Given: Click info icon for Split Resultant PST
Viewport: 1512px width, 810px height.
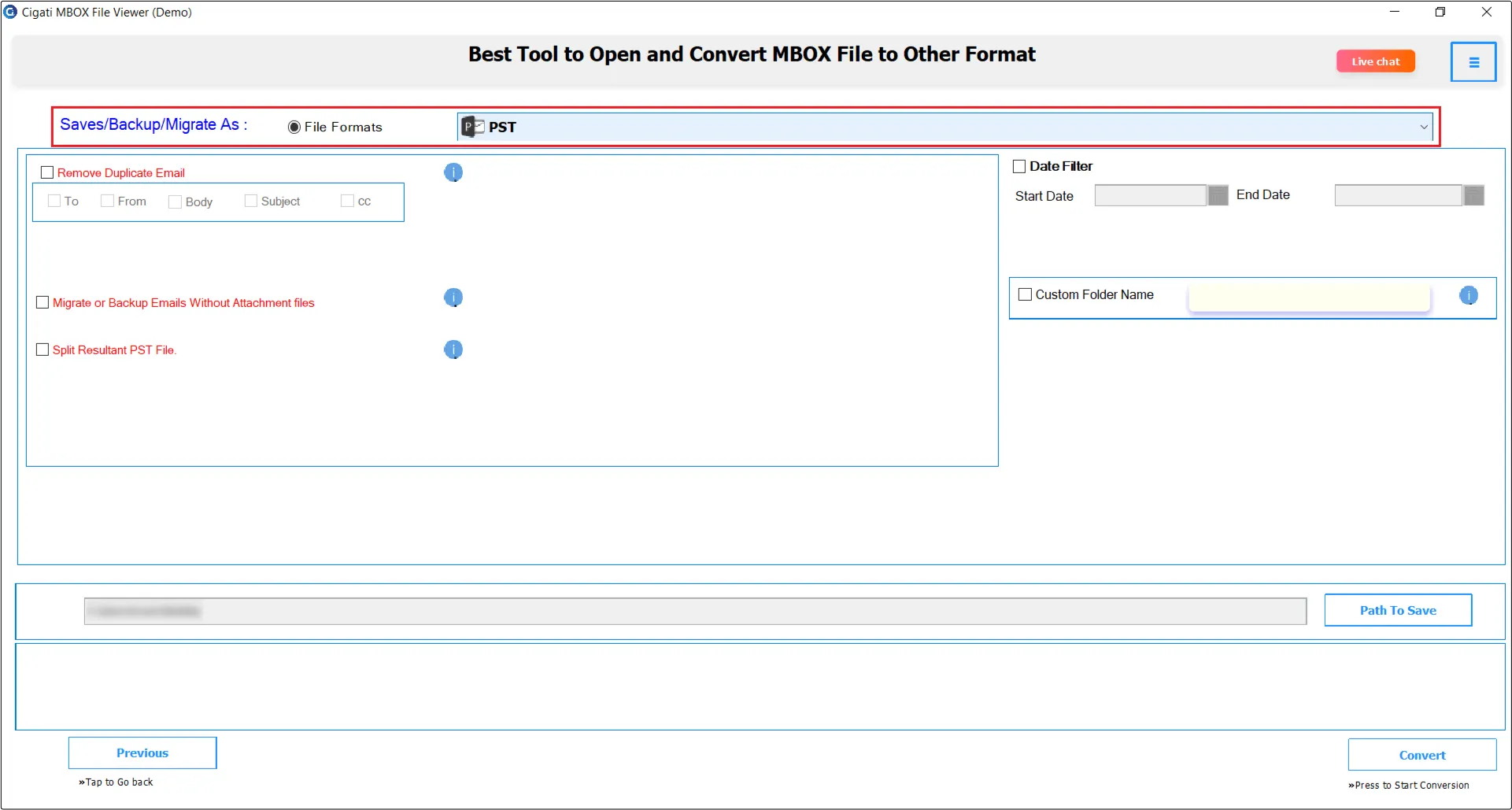Looking at the screenshot, I should (x=453, y=350).
